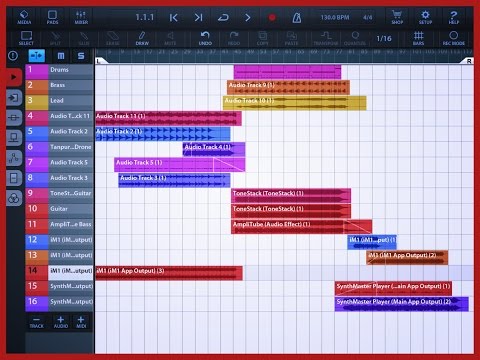Screen dimensions: 480x360
Task: Undo the last action
Action: 205,38
